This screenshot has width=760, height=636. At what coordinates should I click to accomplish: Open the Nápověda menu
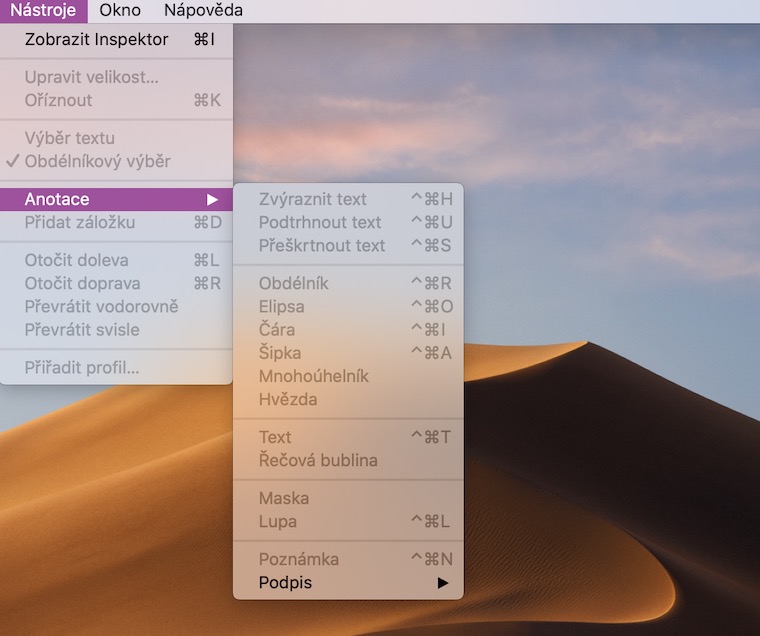[203, 10]
